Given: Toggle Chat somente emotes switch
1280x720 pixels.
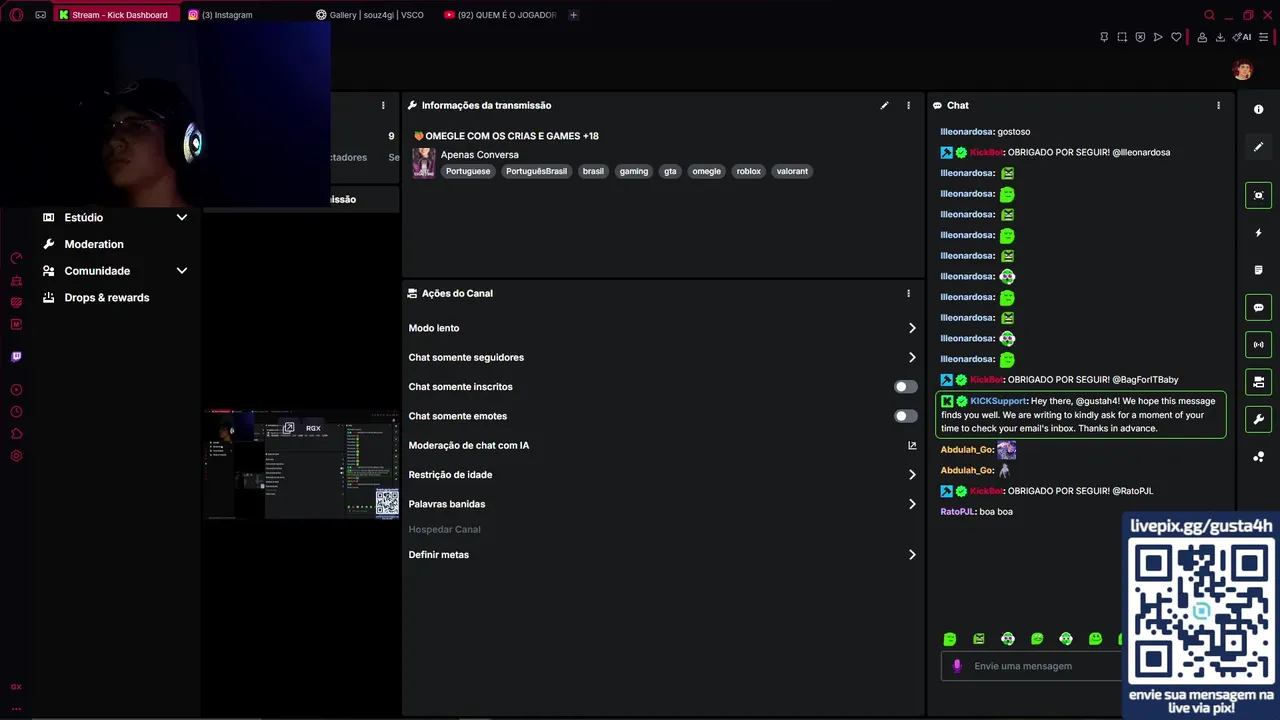Looking at the screenshot, I should (905, 416).
